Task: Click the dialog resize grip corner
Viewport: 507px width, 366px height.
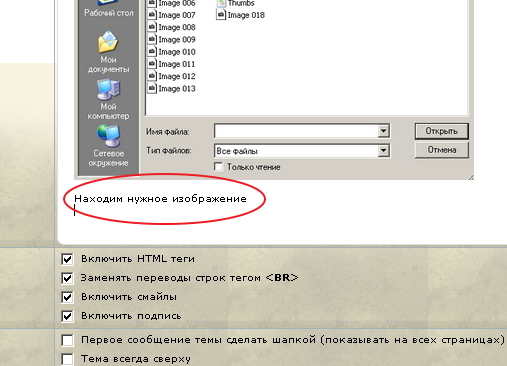Action: (x=470, y=177)
